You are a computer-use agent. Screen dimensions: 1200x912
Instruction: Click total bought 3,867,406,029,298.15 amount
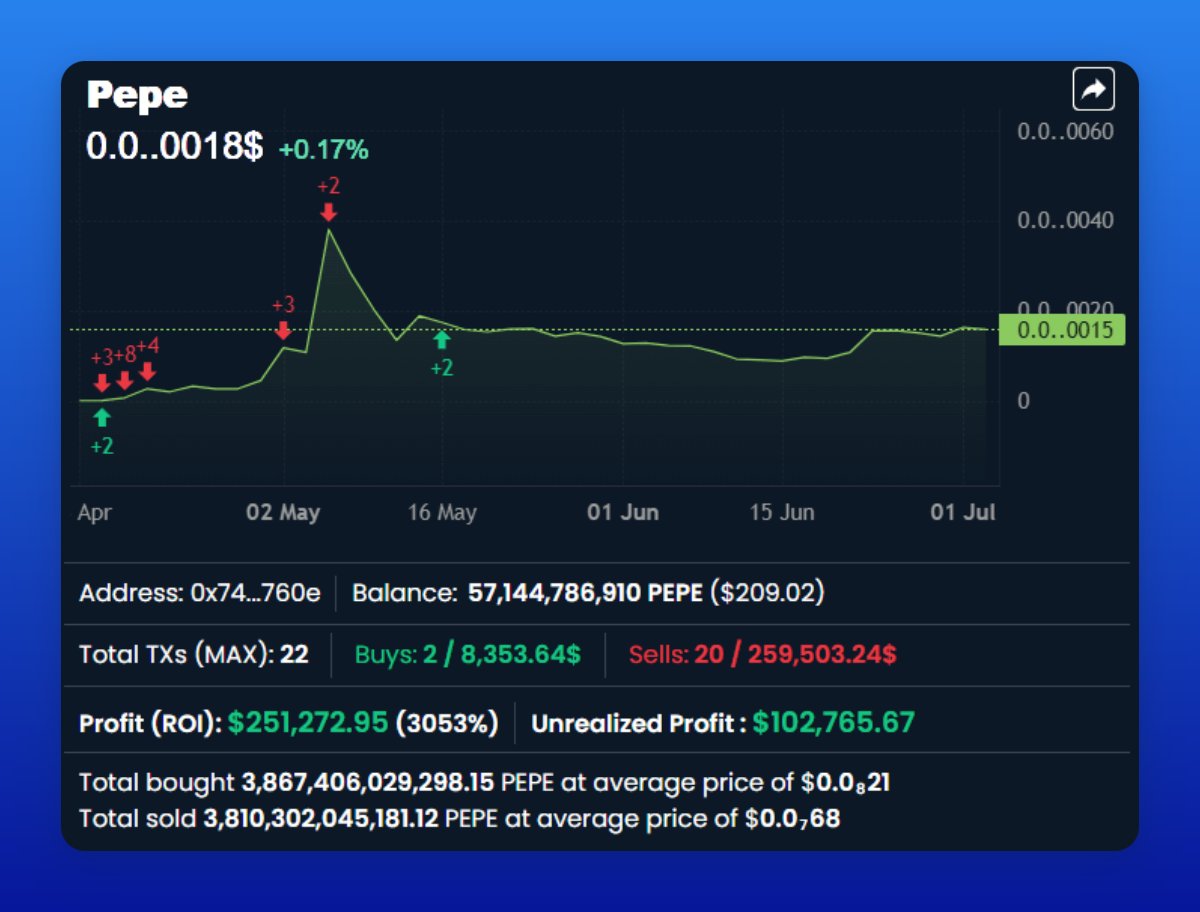pos(368,782)
